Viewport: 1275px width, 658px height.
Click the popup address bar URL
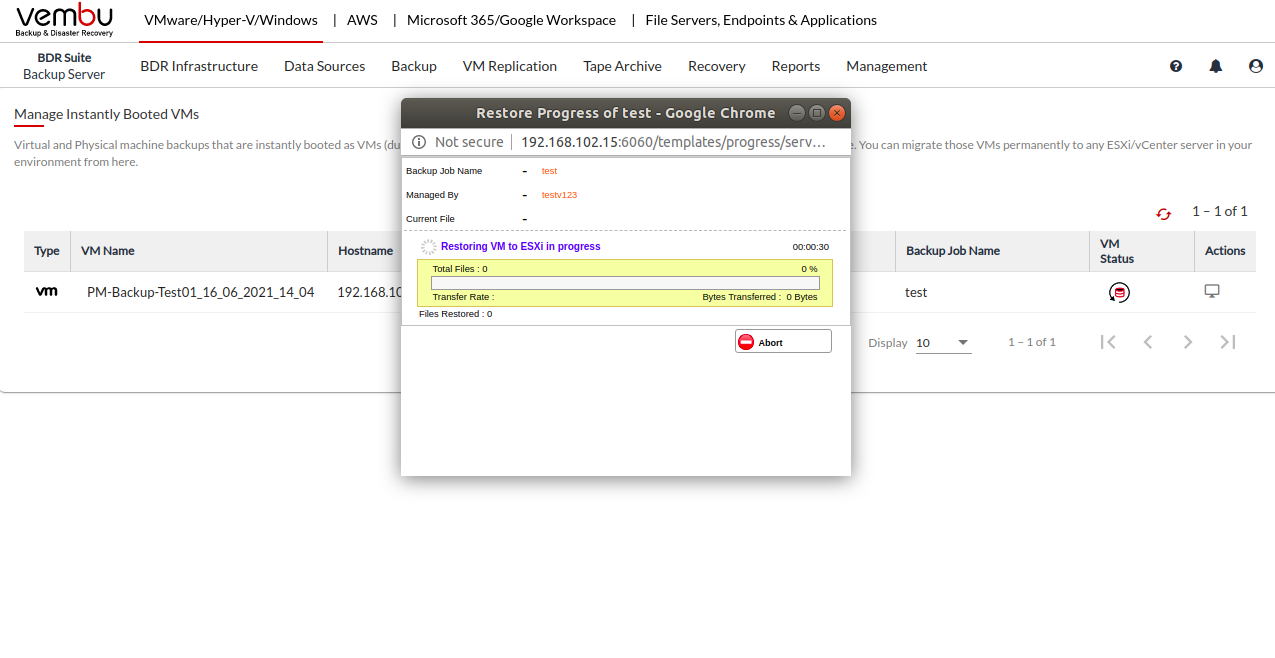[673, 142]
